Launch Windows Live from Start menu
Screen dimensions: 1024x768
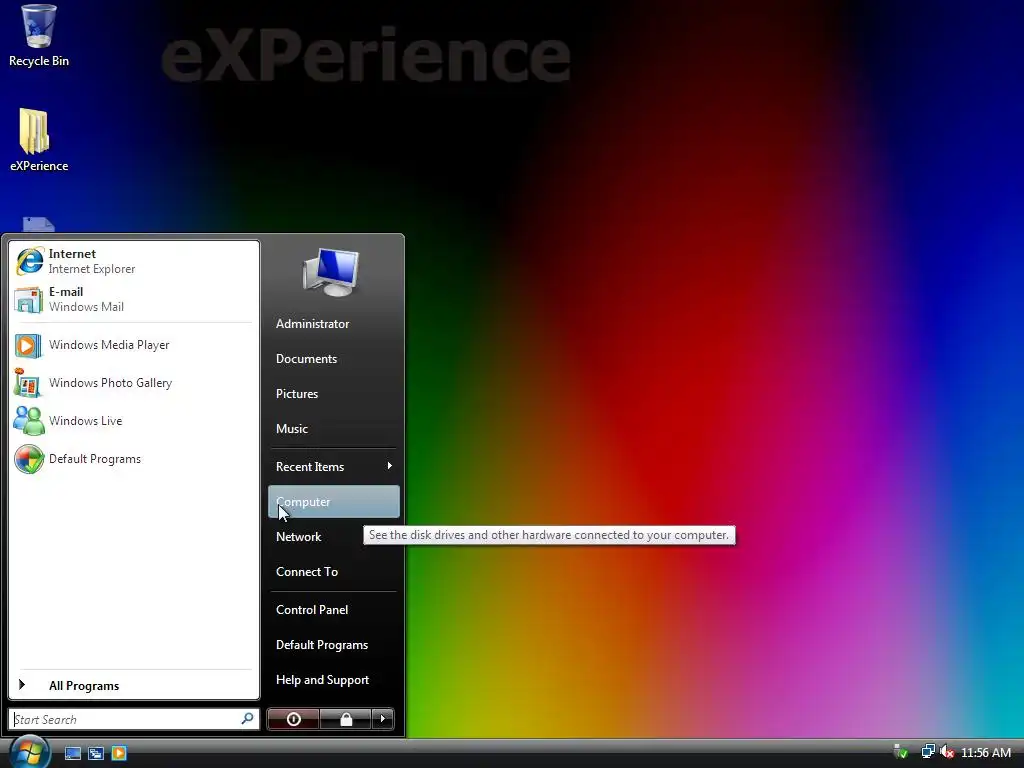(x=133, y=421)
